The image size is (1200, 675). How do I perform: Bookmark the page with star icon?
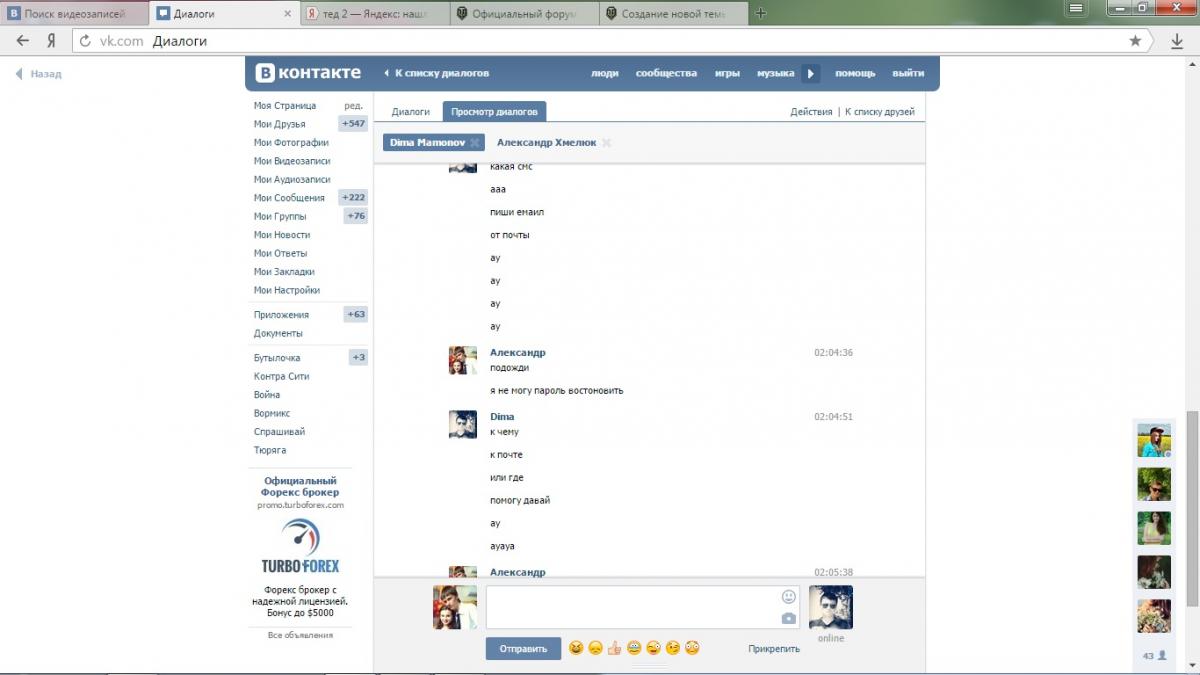coord(1135,41)
